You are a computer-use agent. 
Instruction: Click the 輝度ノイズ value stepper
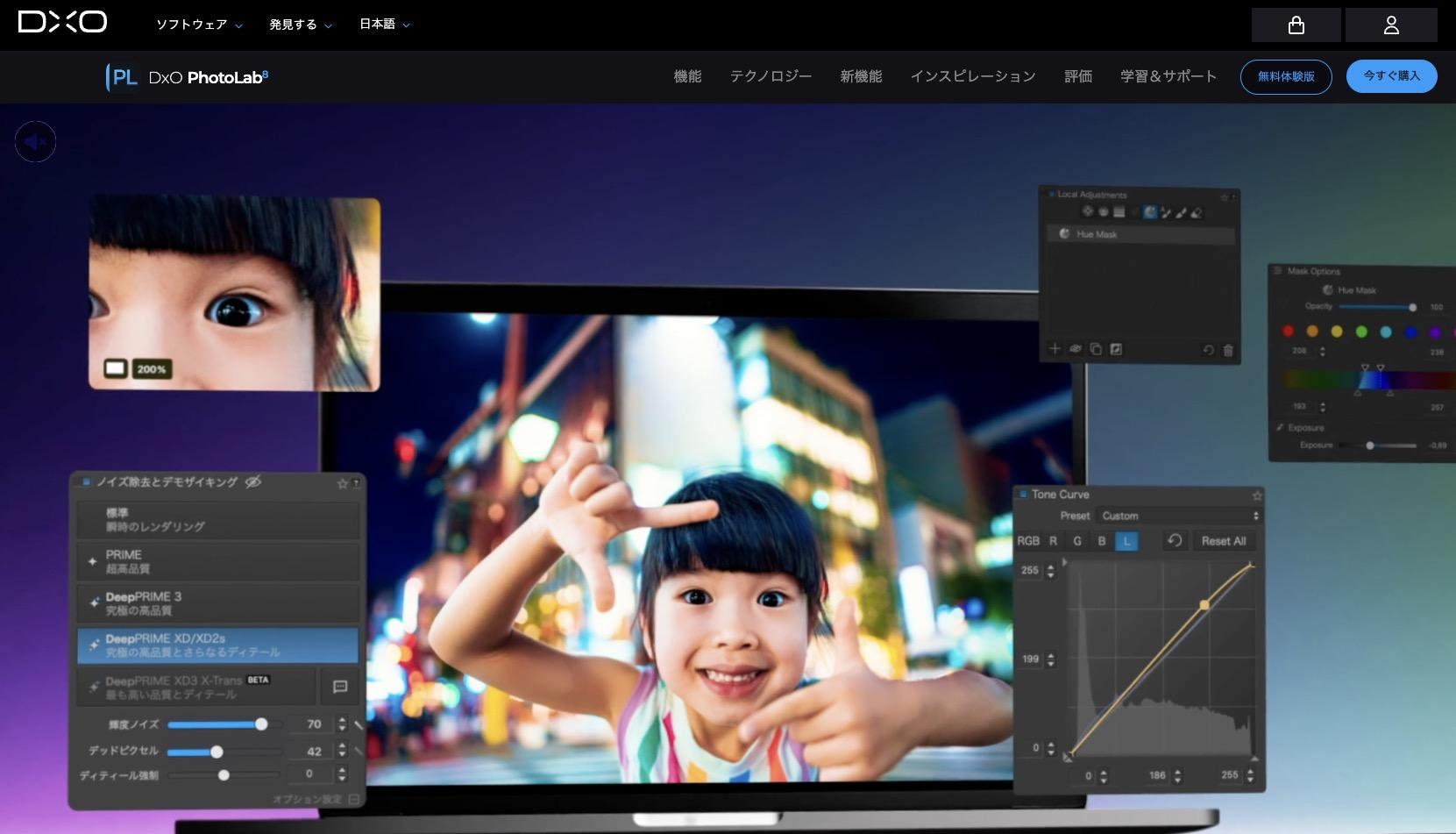(x=342, y=724)
